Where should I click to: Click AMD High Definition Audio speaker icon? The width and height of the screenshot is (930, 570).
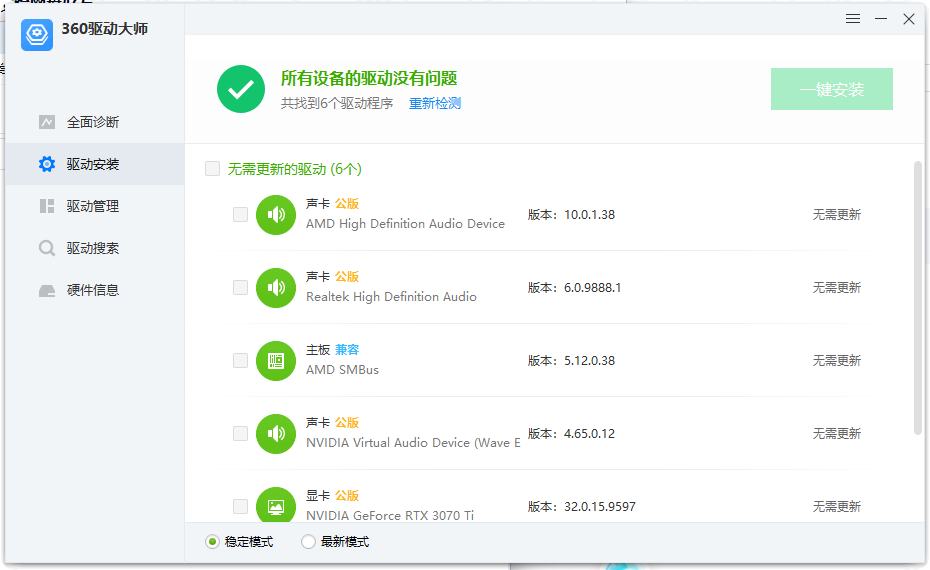tap(276, 215)
